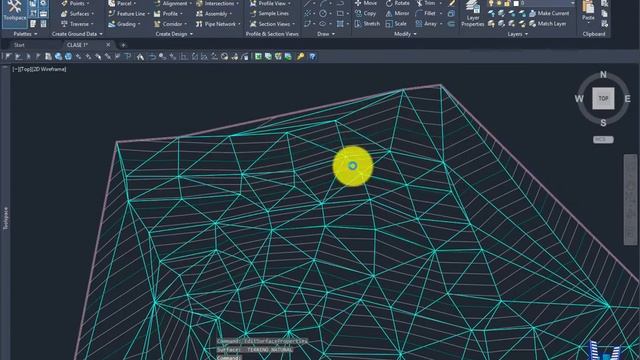Select the Traverse tool

coord(76,24)
